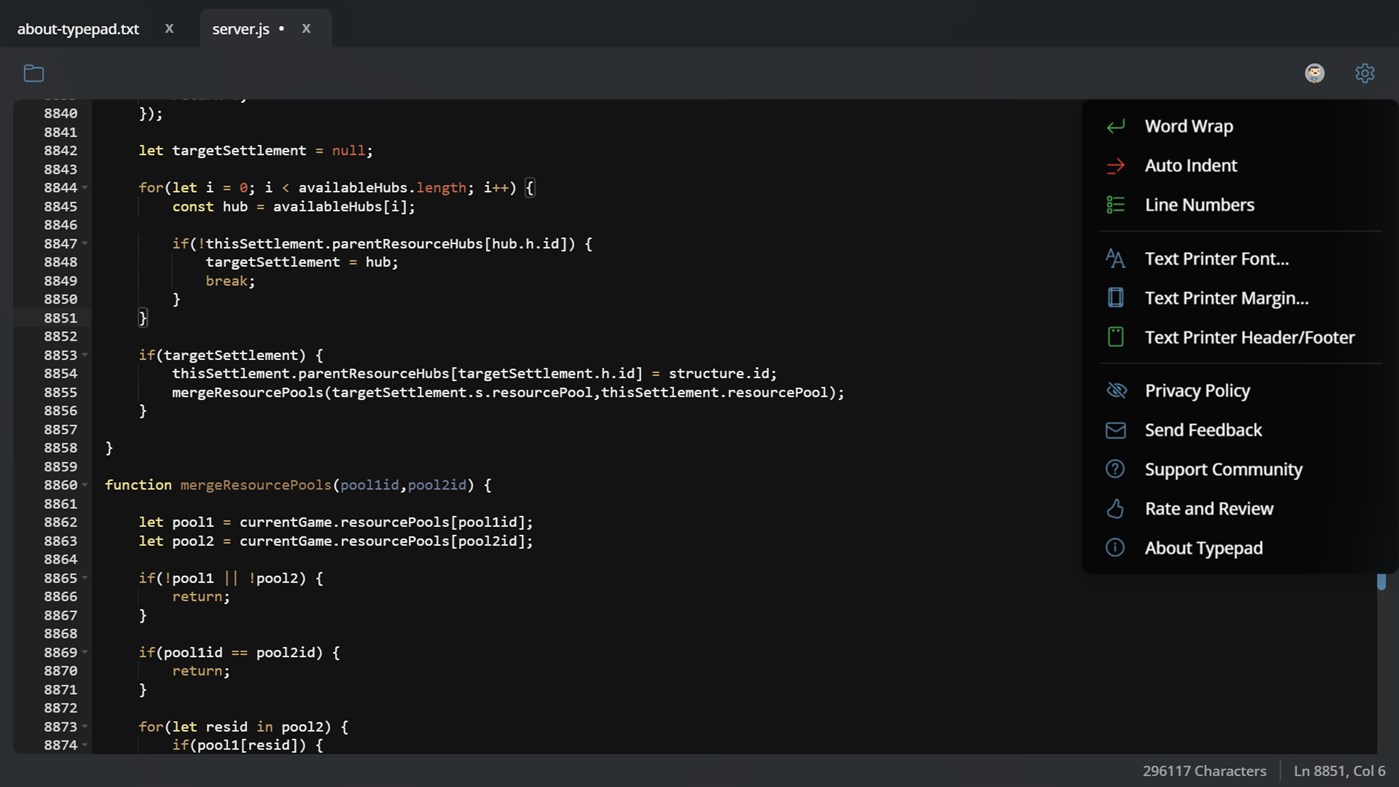
Task: Toggle Line Numbers display
Action: point(1199,204)
